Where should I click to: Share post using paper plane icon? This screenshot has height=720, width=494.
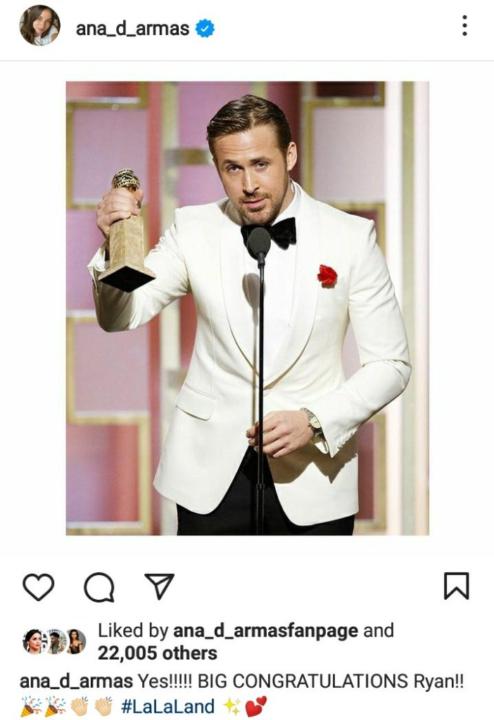point(159,585)
